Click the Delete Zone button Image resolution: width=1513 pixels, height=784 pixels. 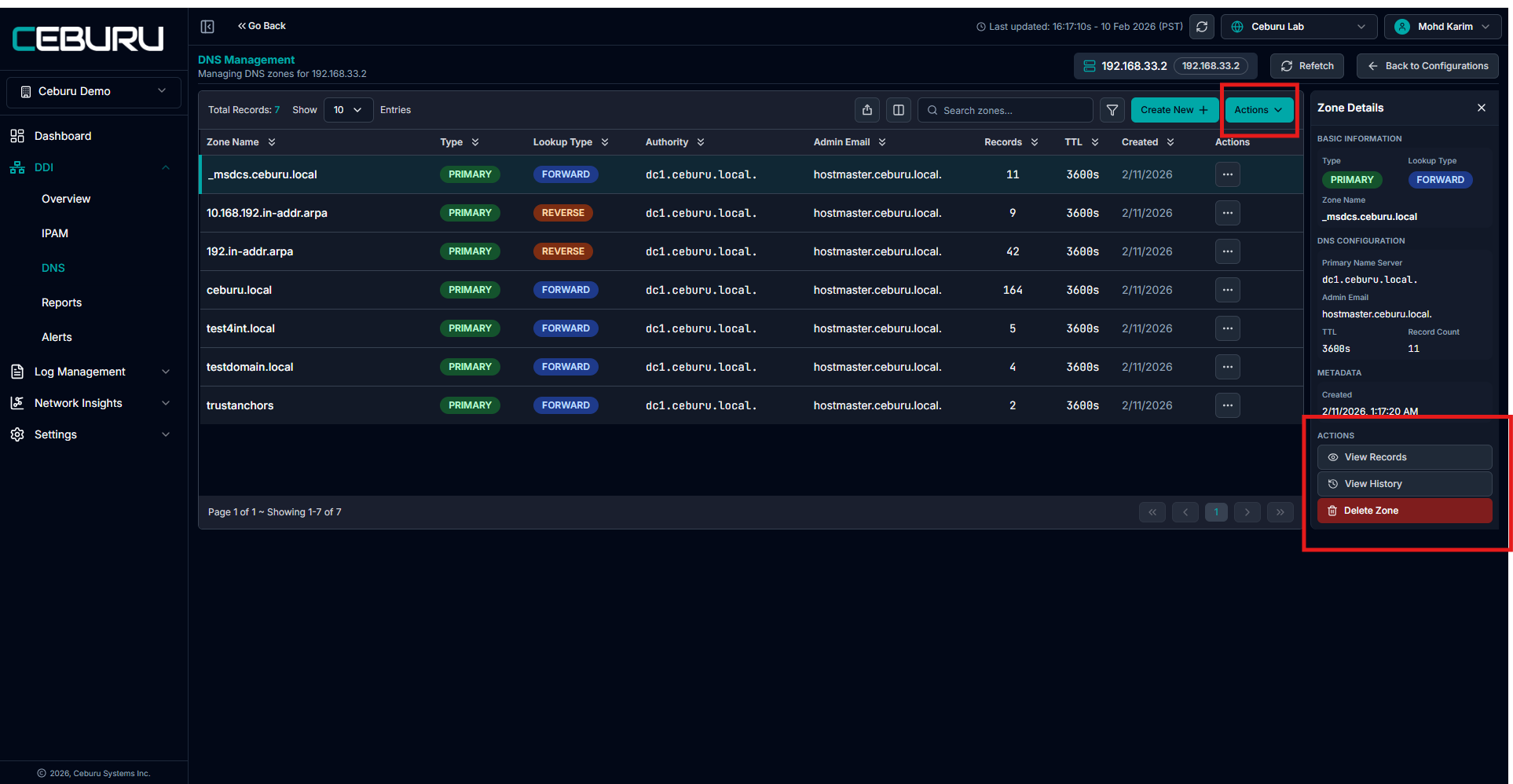pos(1405,511)
